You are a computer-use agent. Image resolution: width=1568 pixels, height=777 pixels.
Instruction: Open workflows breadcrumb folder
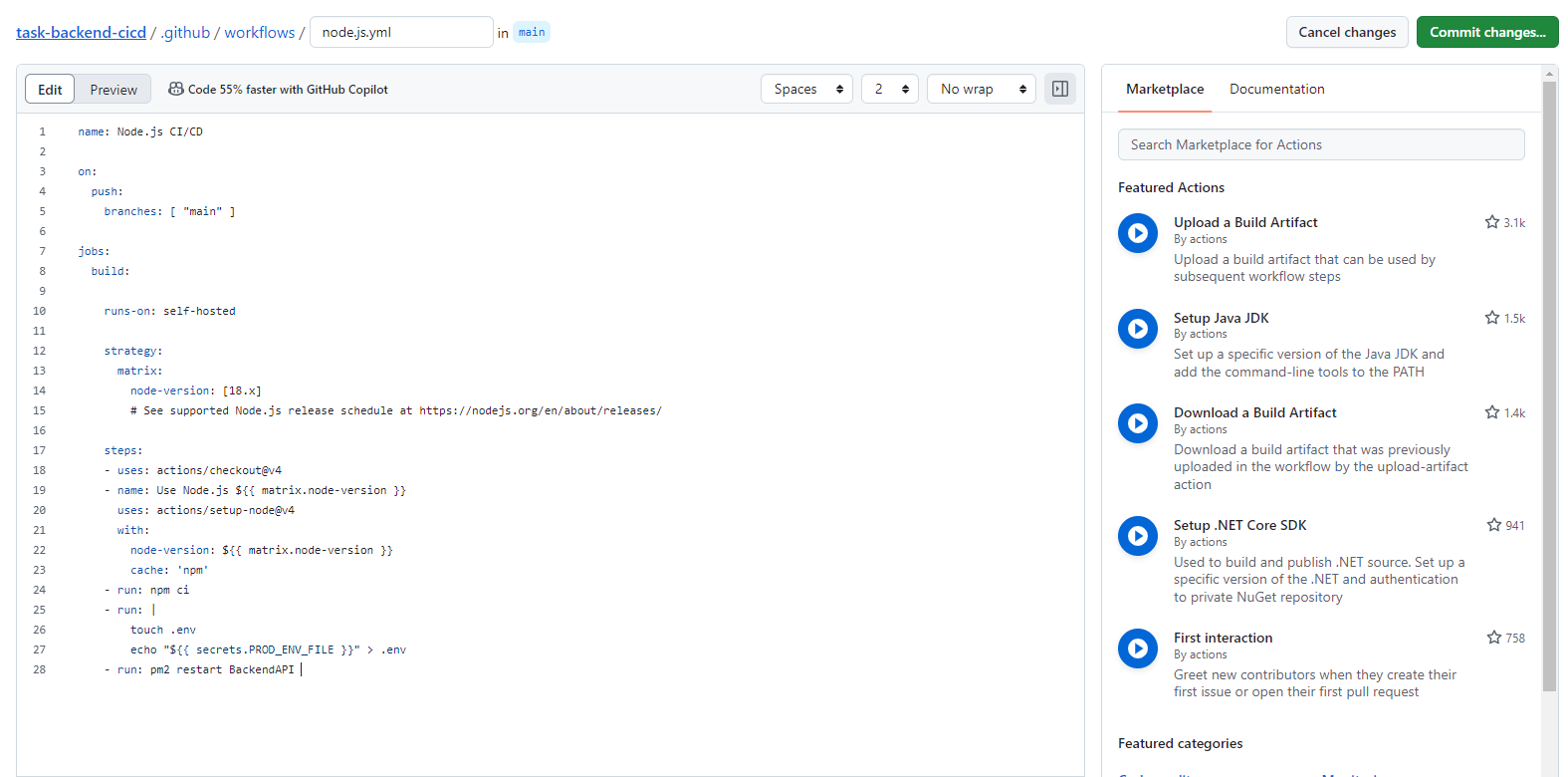pyautogui.click(x=260, y=32)
